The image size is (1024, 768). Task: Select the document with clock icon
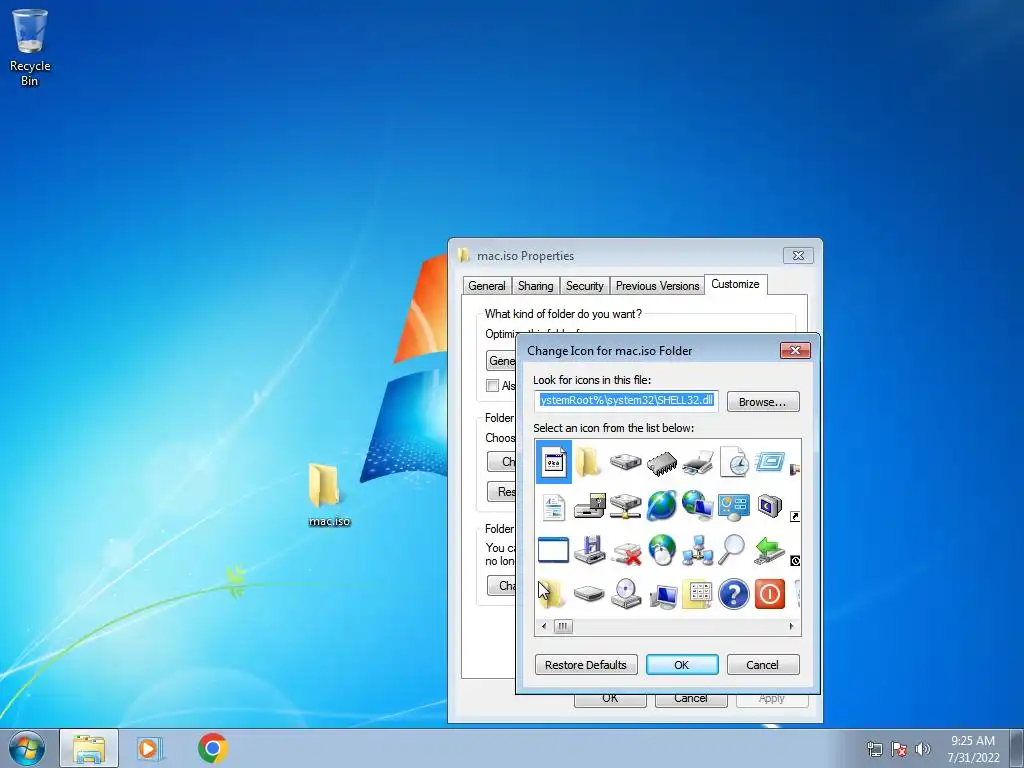pyautogui.click(x=734, y=462)
